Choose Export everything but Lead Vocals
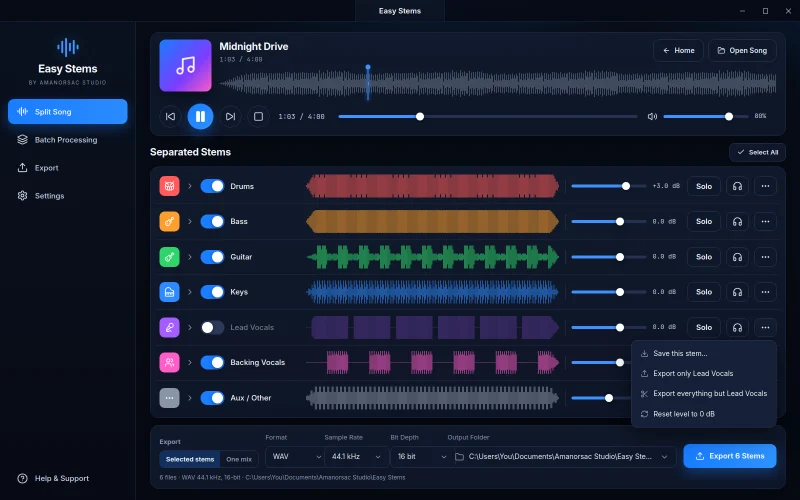This screenshot has height=500, width=800. [x=704, y=393]
